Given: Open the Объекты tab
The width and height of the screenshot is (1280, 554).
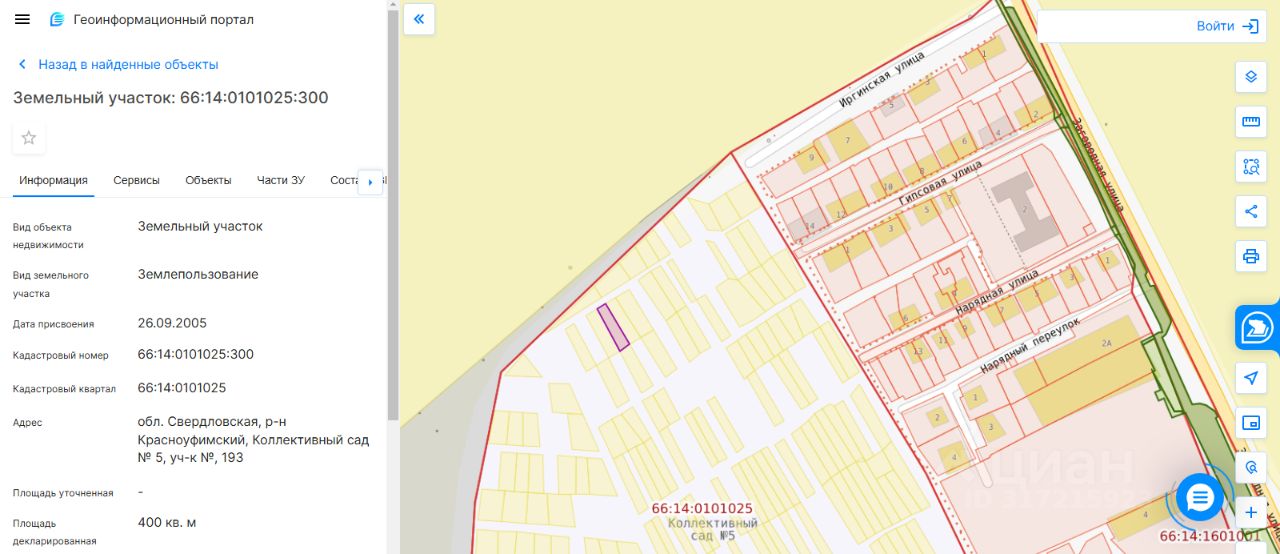Looking at the screenshot, I should (208, 180).
